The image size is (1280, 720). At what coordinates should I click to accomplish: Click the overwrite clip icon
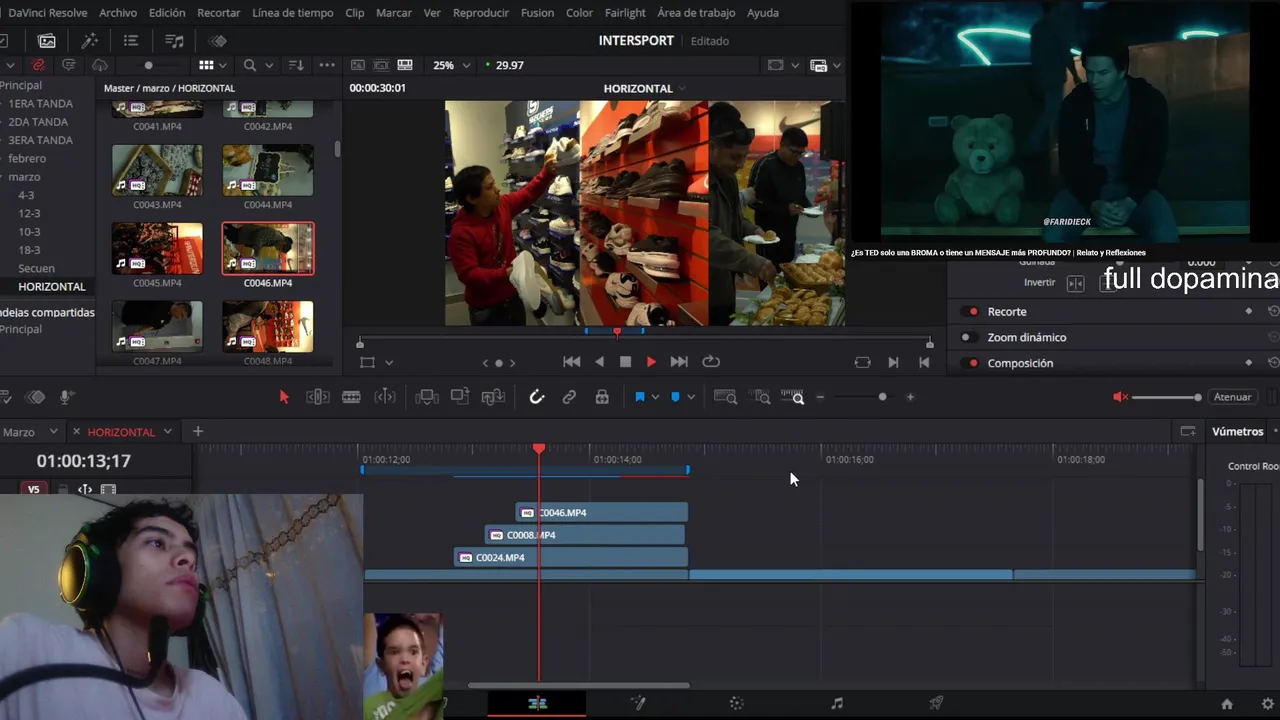coord(460,397)
